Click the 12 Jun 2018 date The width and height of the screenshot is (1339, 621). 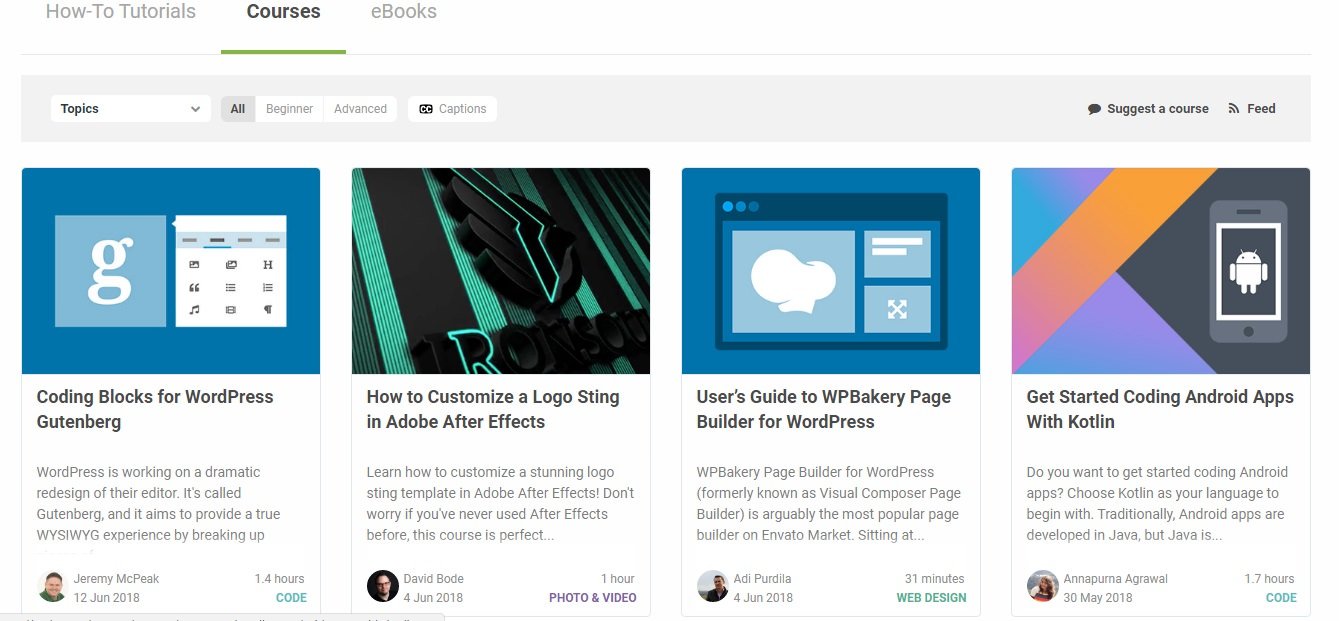[x=107, y=598]
